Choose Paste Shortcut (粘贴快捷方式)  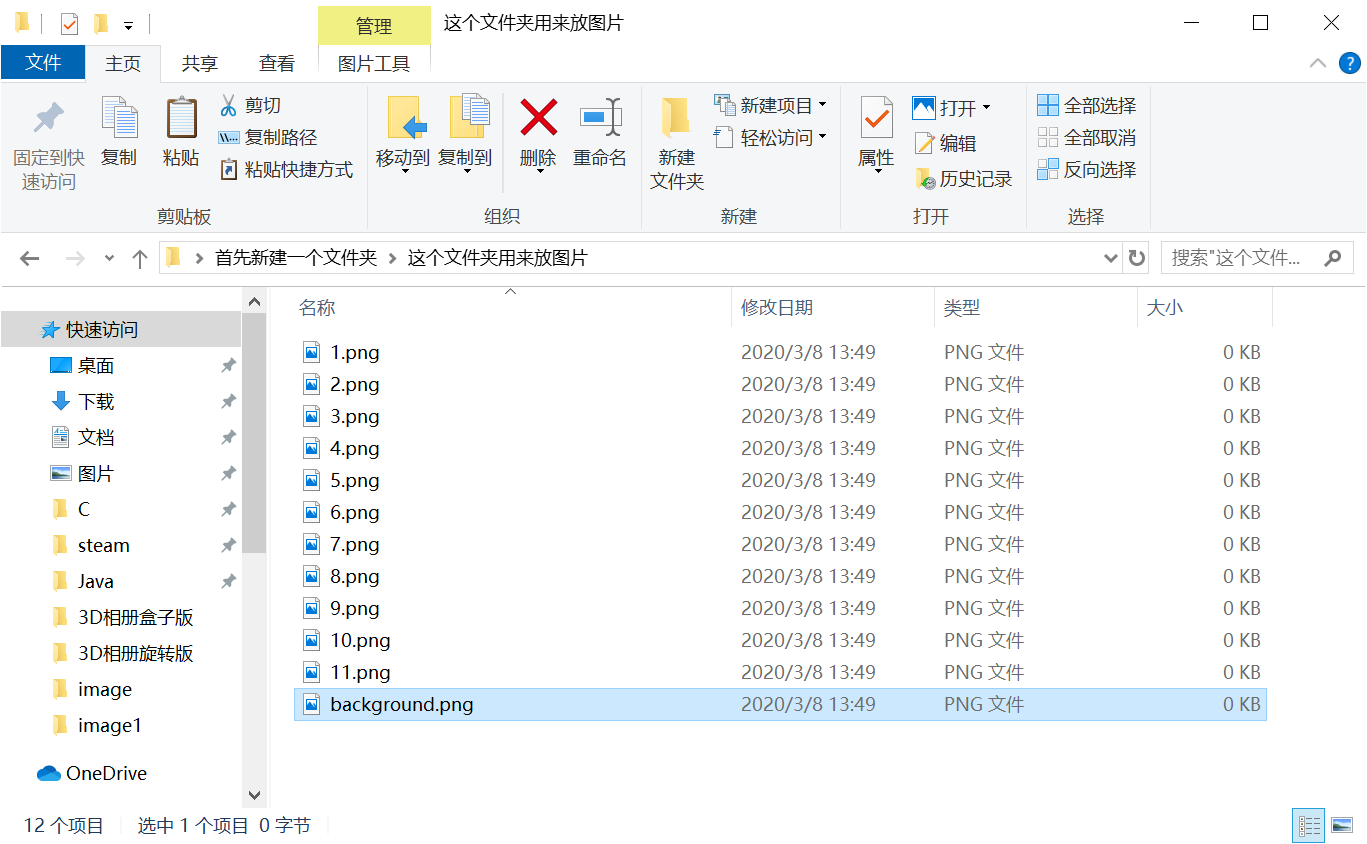[286, 169]
